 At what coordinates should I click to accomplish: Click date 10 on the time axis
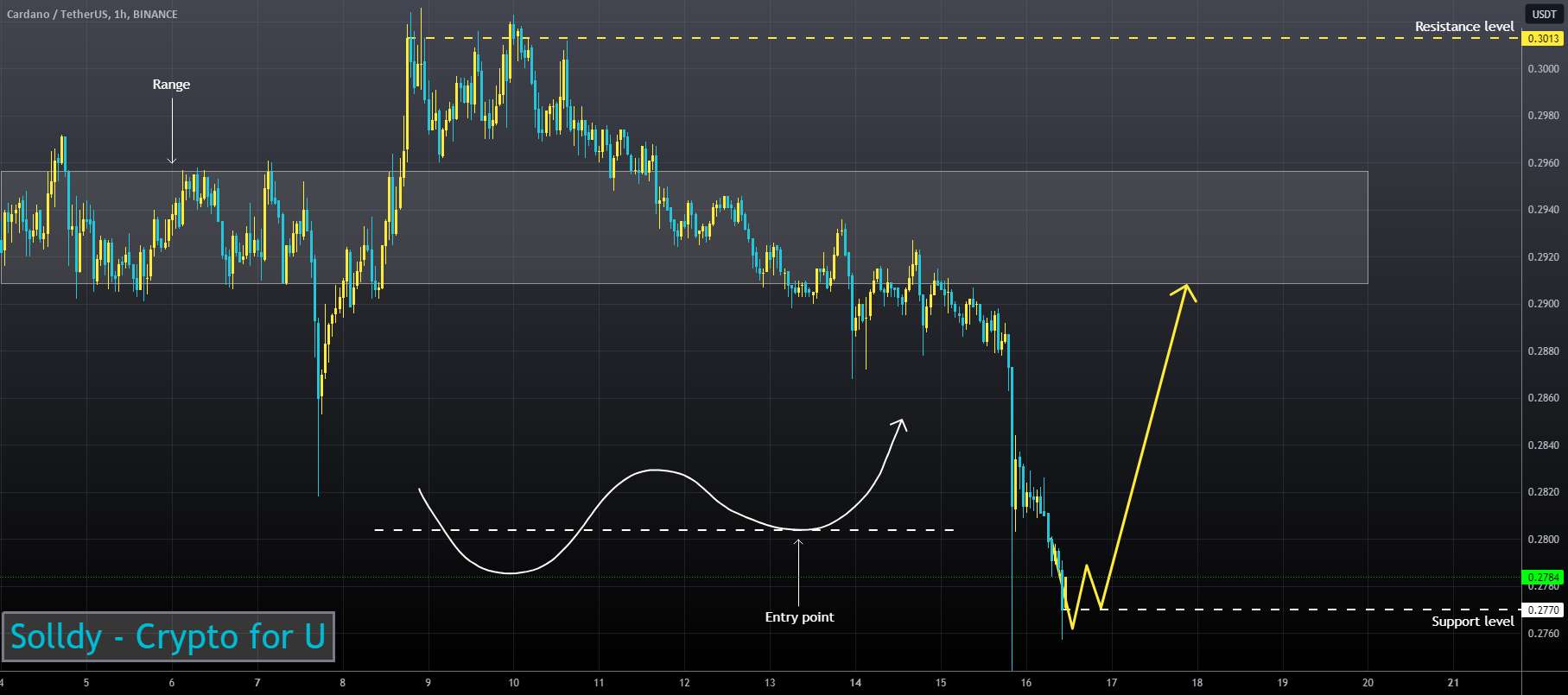(513, 683)
